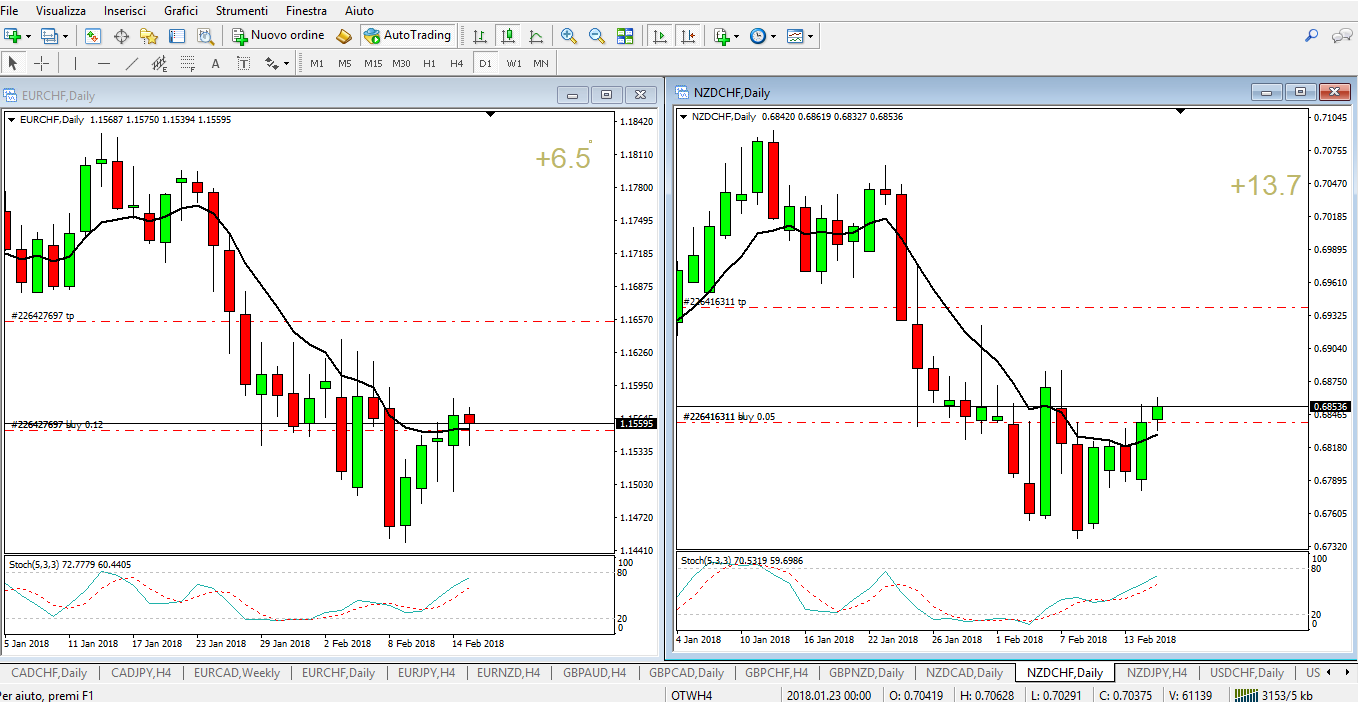The image size is (1358, 702).
Task: Zoom out of the chart
Action: [597, 36]
